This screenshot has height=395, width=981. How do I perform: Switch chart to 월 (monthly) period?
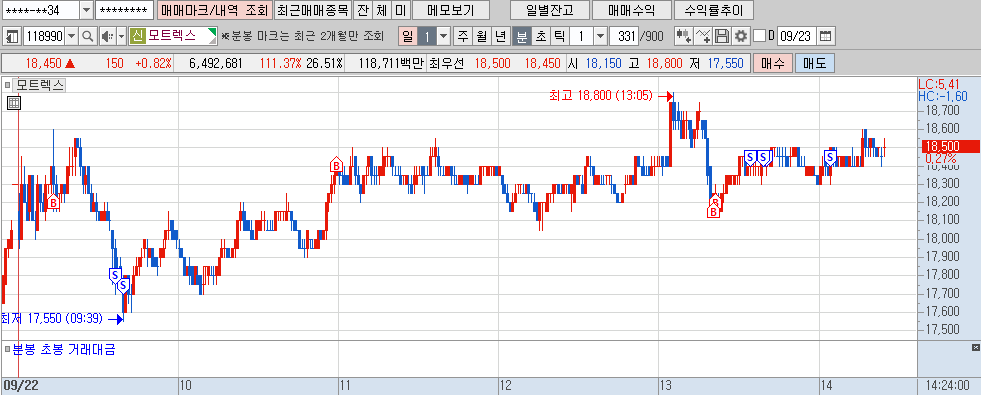tap(481, 36)
